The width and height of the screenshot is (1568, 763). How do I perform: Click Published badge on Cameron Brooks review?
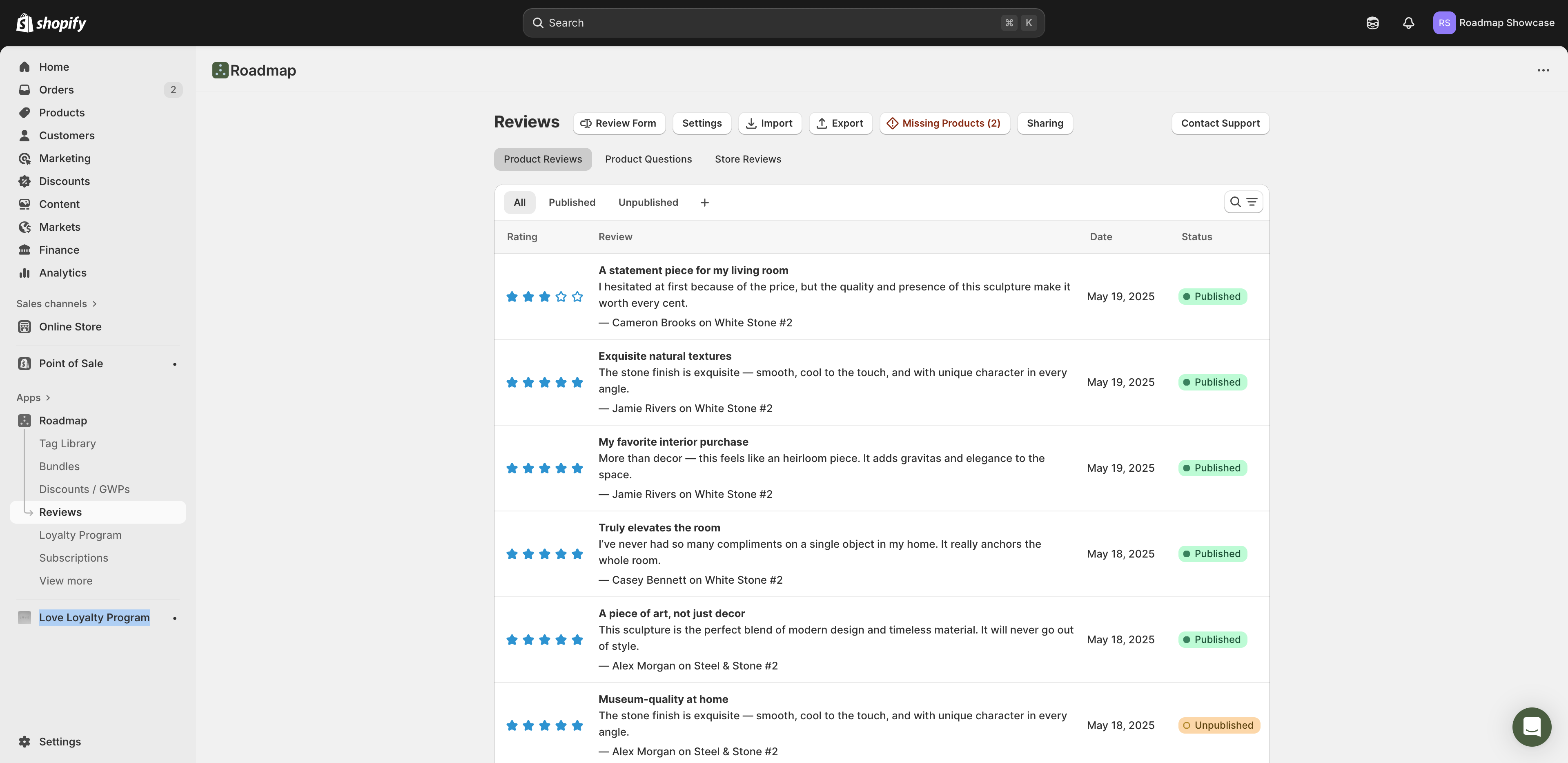point(1212,297)
